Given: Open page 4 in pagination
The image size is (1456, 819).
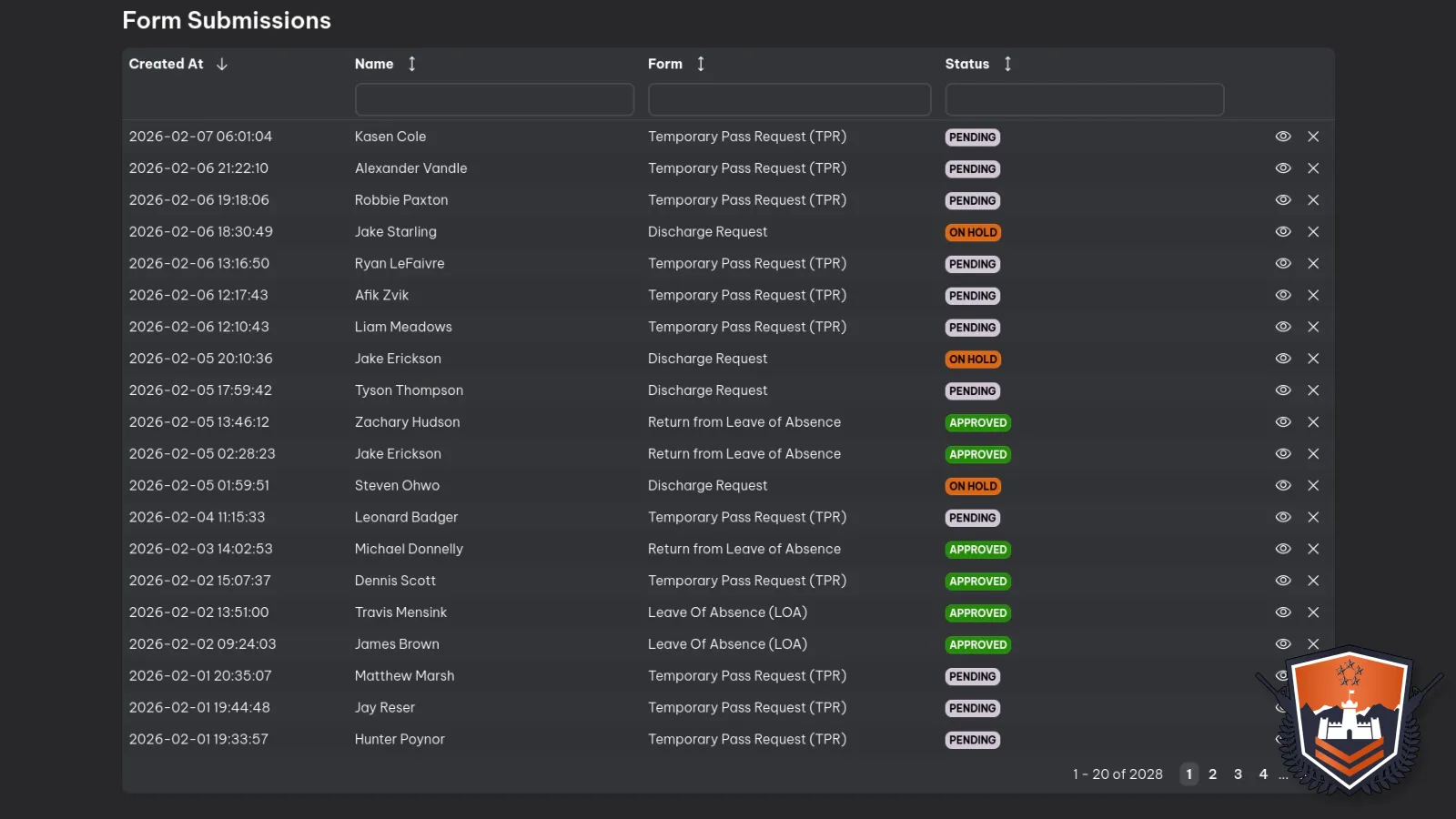Looking at the screenshot, I should click(1263, 774).
